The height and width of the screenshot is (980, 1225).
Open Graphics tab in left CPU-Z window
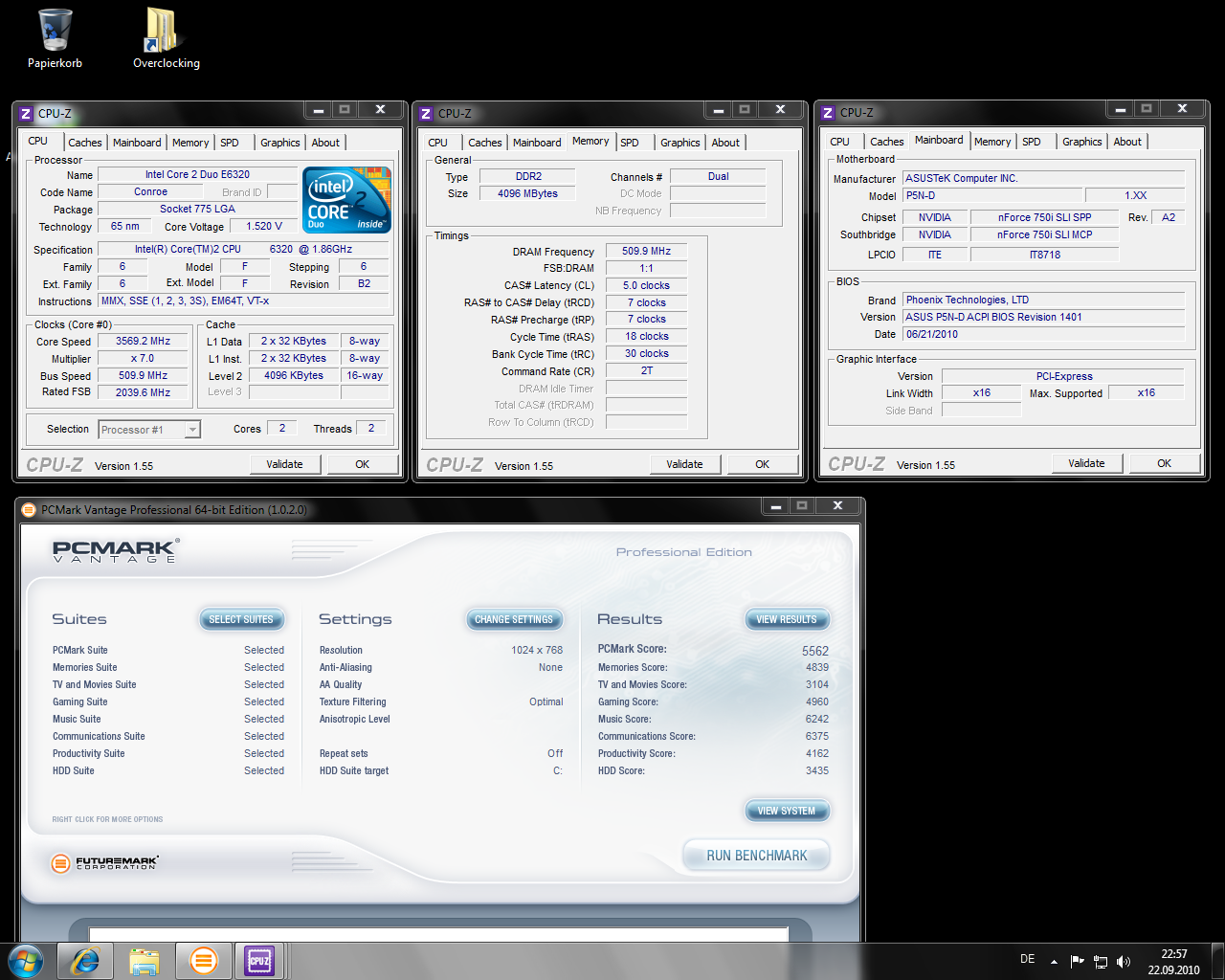point(279,143)
